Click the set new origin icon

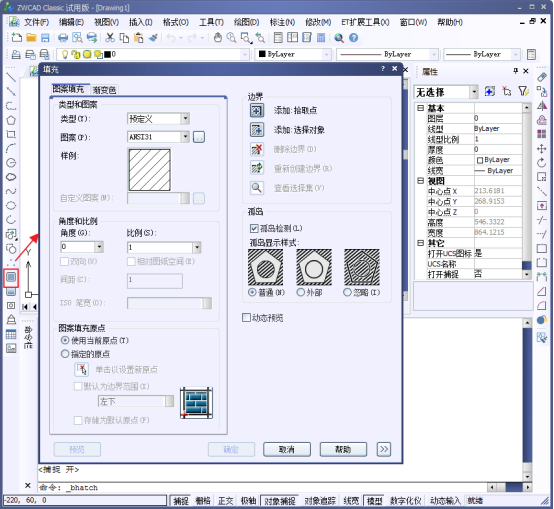[82, 370]
